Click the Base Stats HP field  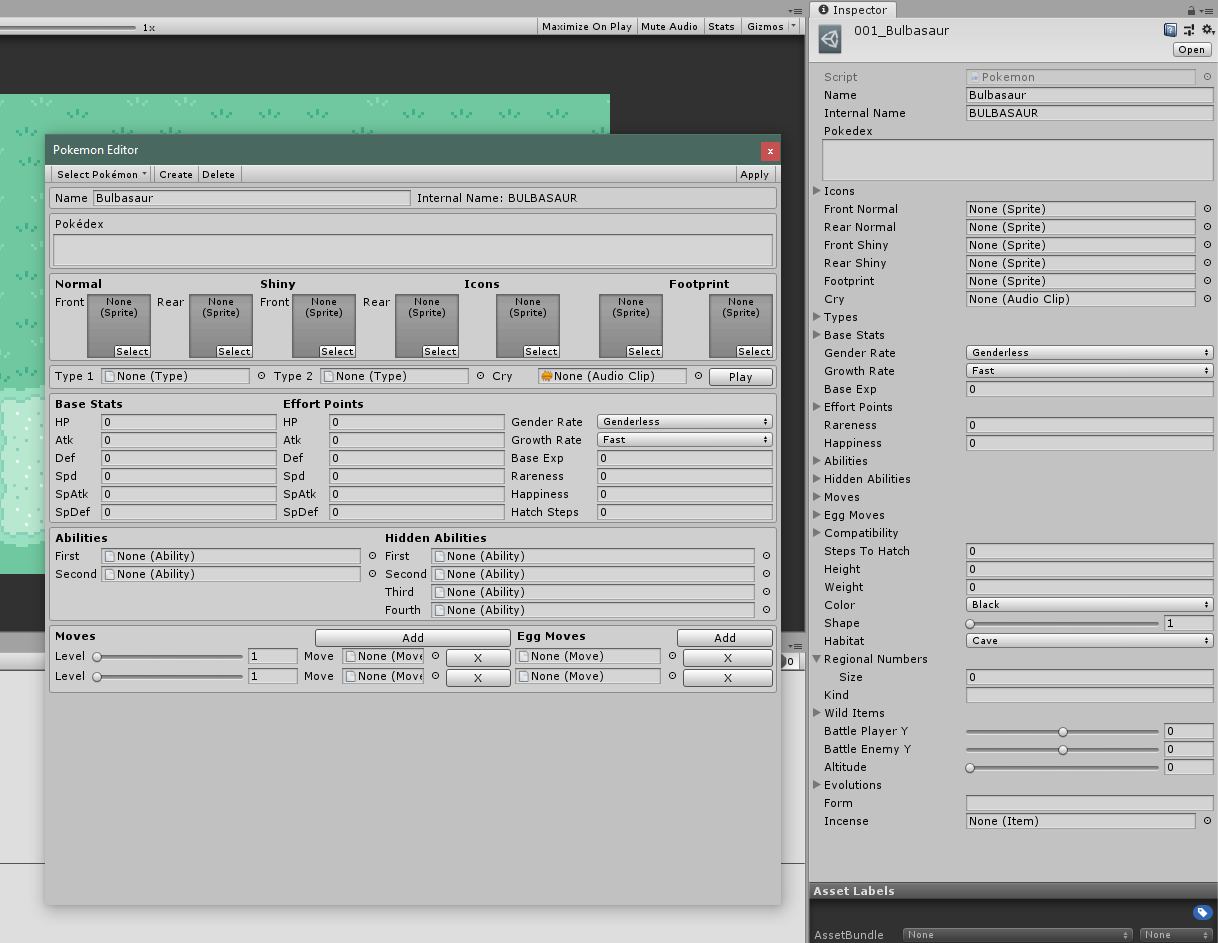tap(188, 422)
